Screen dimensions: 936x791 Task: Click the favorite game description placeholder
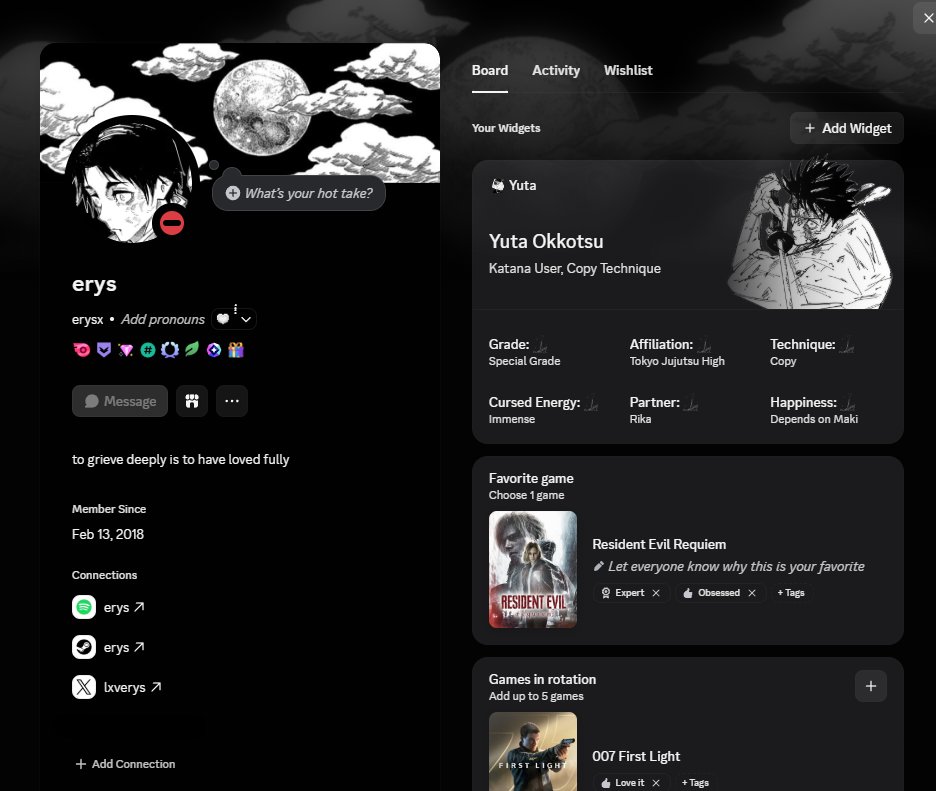(x=736, y=566)
